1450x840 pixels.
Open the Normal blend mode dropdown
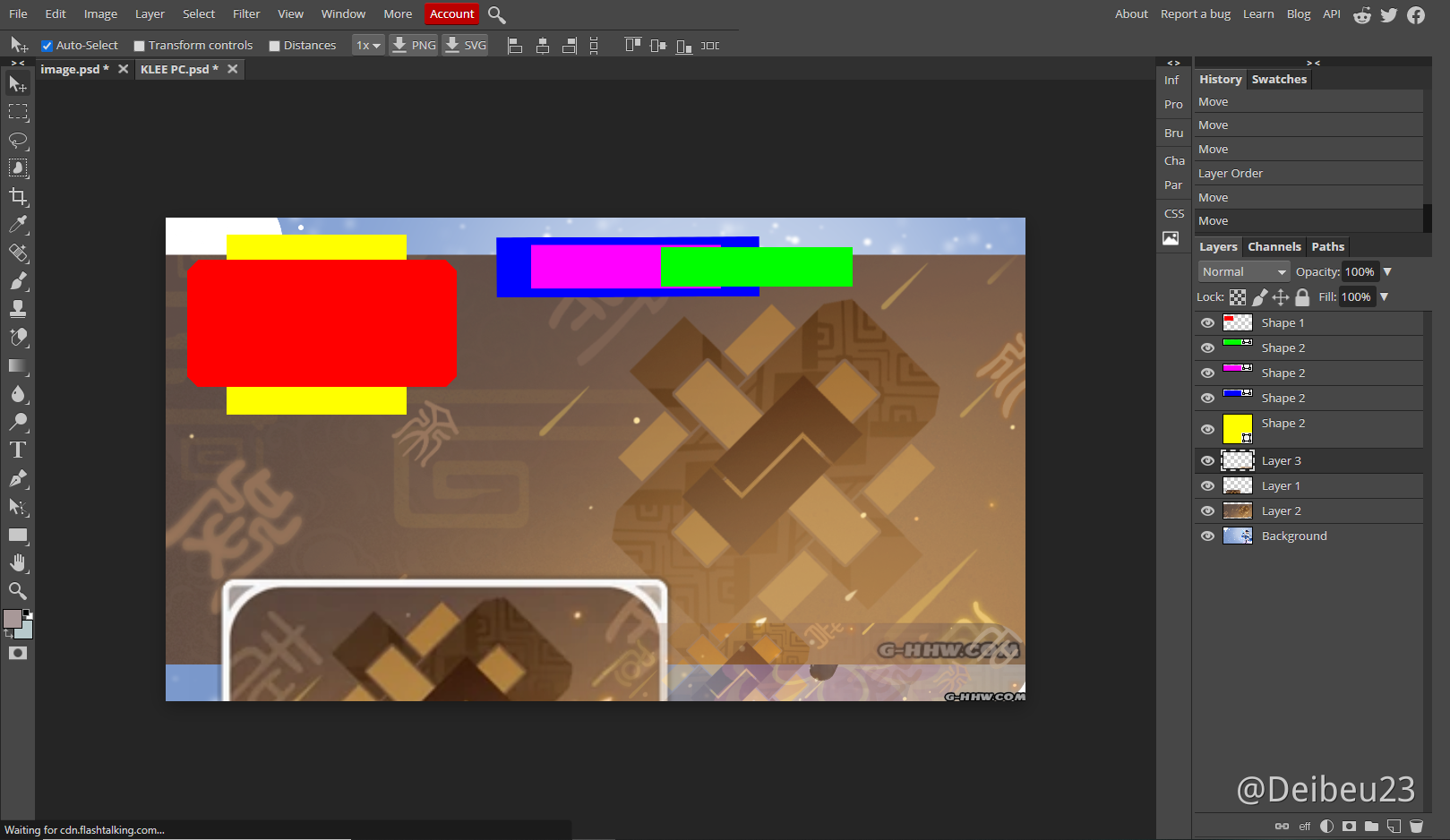pos(1243,272)
